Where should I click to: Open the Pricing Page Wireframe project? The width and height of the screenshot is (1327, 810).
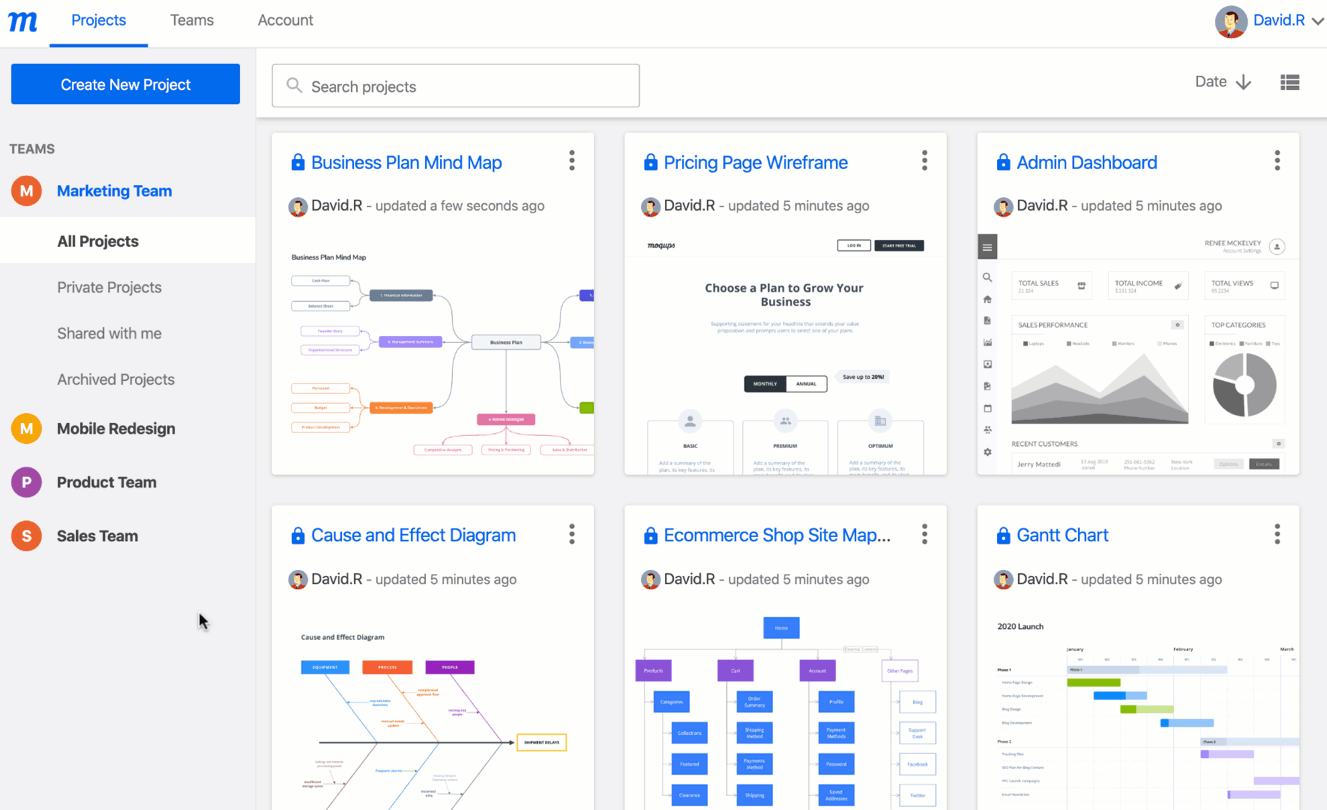point(755,162)
